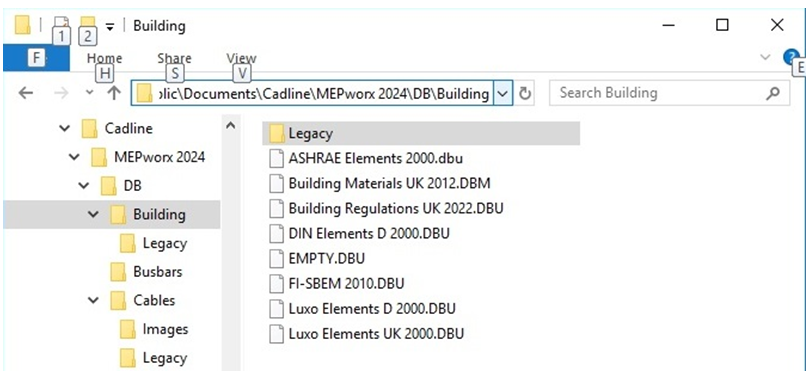Select EMPTY.DBU file icon
Viewport: 808px width, 374px height.
(x=277, y=258)
